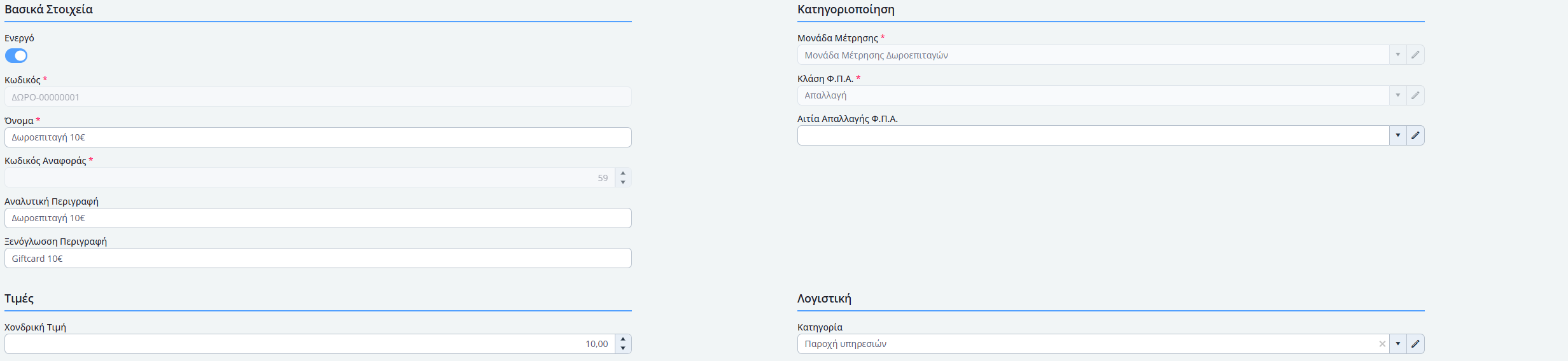Click the edit pencil for Κατηγορία
1568x361 pixels.
(x=1415, y=344)
